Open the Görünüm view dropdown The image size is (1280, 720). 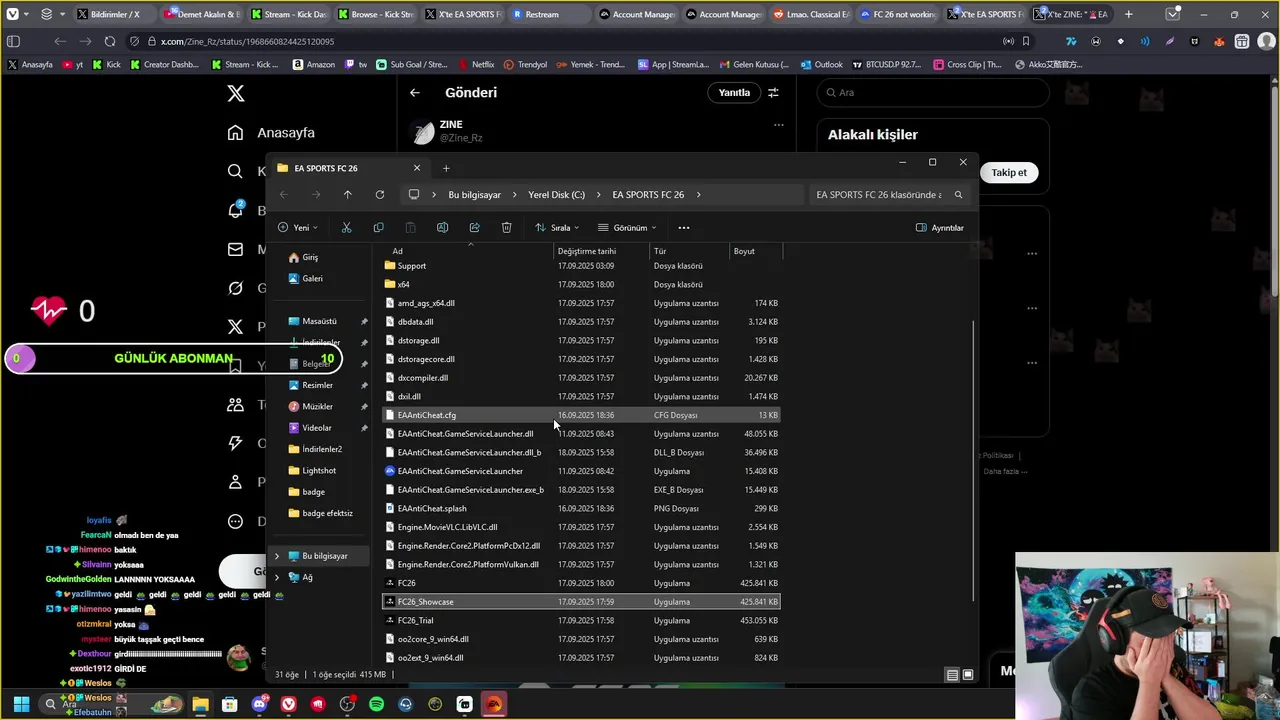tap(627, 227)
